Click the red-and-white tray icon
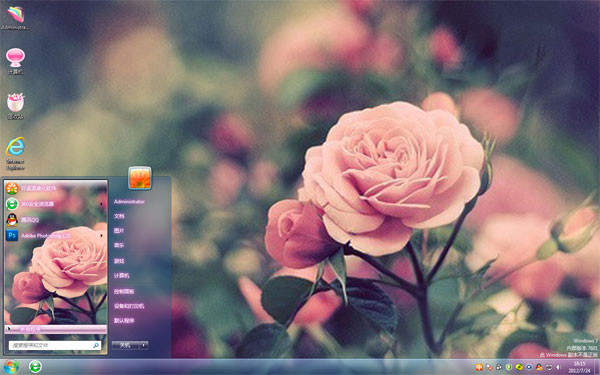600x375 pixels. point(489,367)
